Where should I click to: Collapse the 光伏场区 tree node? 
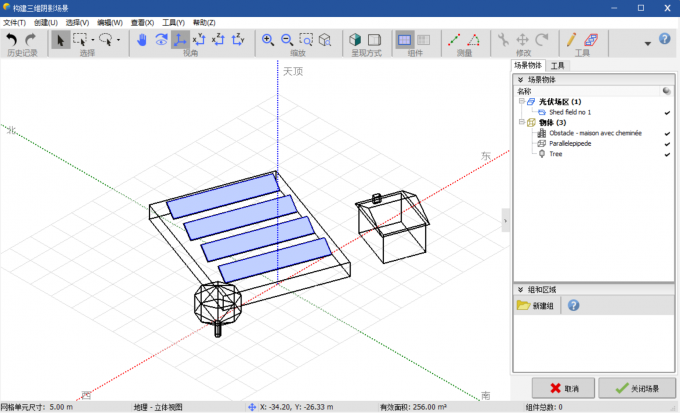522,101
